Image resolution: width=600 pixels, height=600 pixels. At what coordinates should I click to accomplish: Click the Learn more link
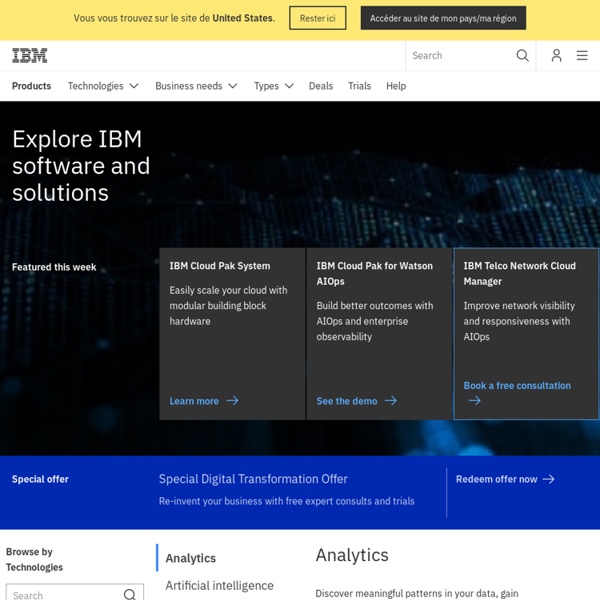coord(194,401)
